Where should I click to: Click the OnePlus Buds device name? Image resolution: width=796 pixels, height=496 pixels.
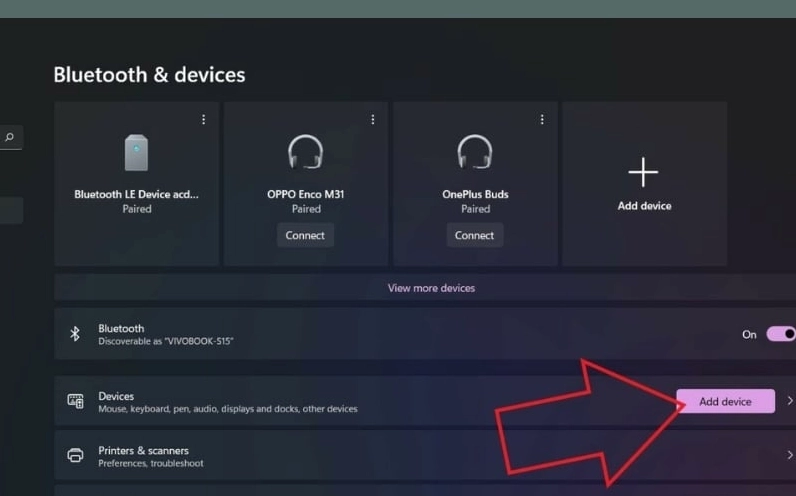(475, 194)
